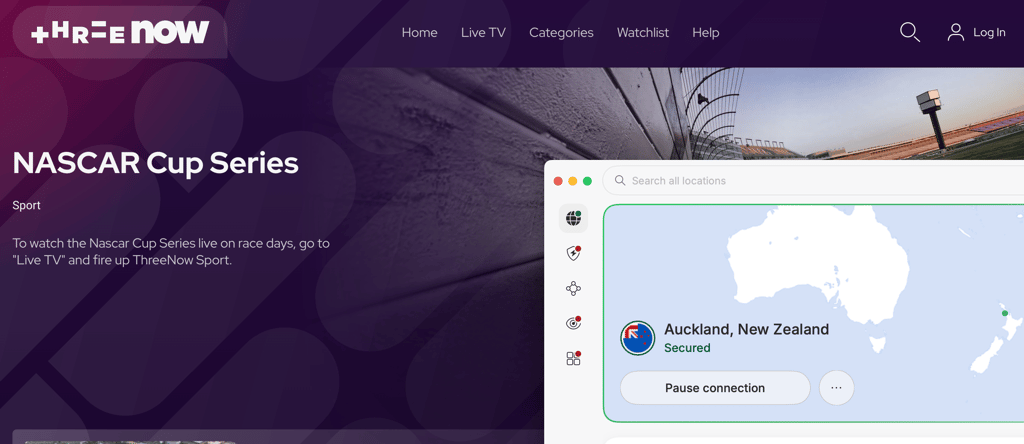Click the ThreeNow logo
This screenshot has height=444, width=1024.
click(x=120, y=32)
